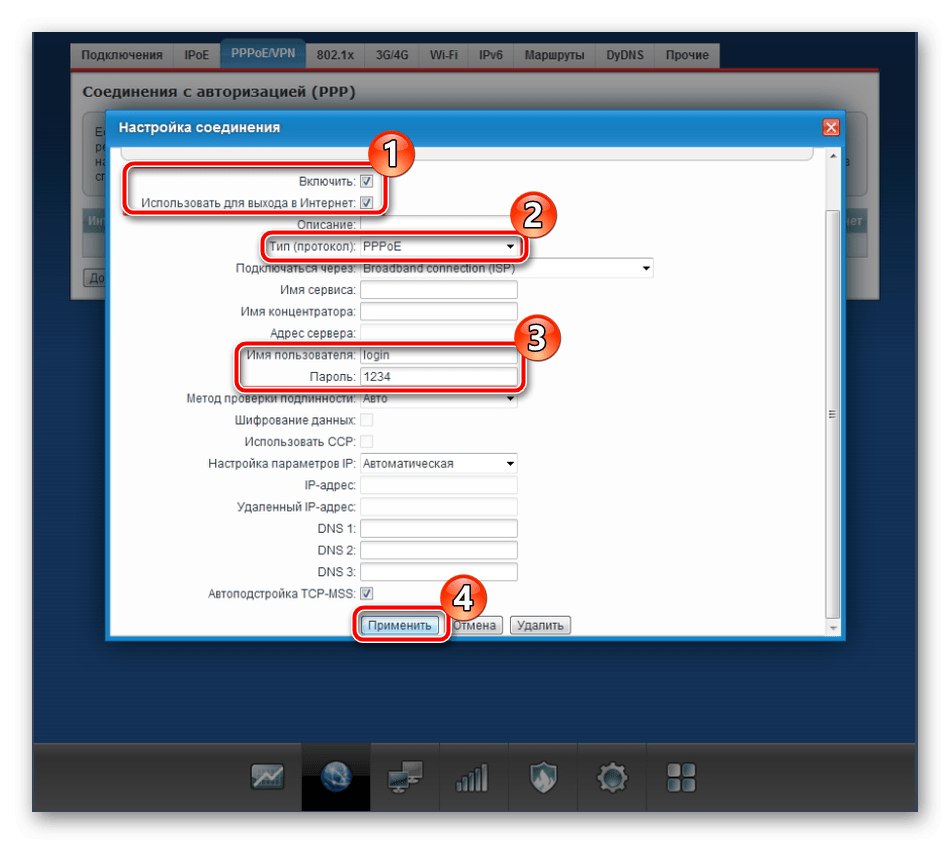Toggle Использовать для выхода в Интернет checkbox
This screenshot has width=950, height=844.
pos(367,202)
